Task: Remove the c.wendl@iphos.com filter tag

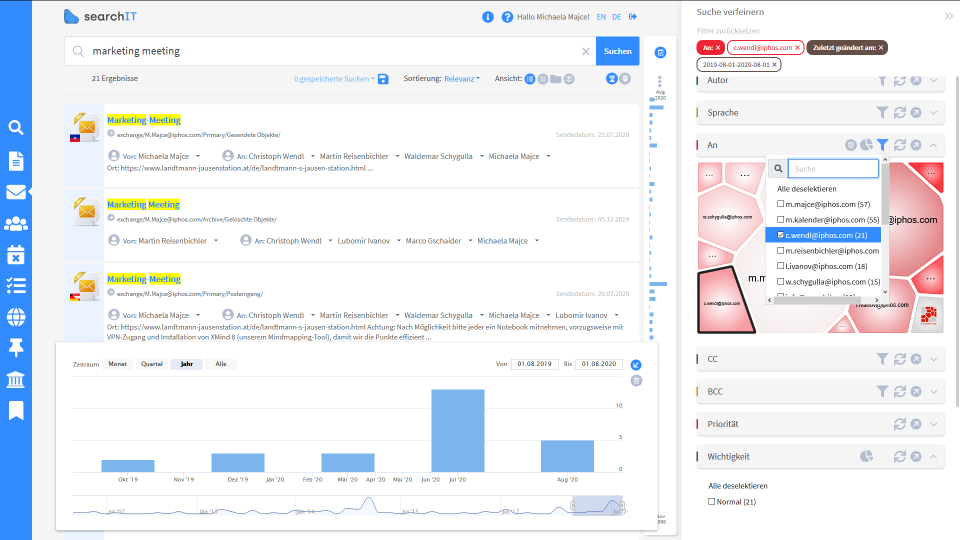Action: (x=797, y=48)
